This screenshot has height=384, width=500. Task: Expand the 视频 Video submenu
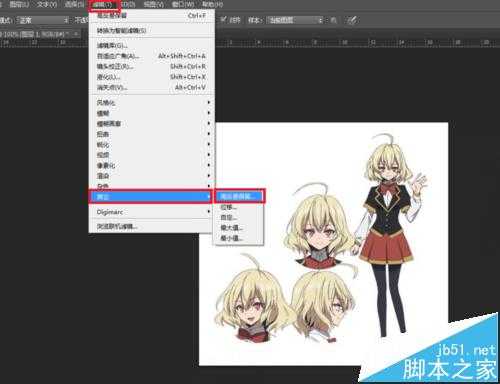(152, 155)
